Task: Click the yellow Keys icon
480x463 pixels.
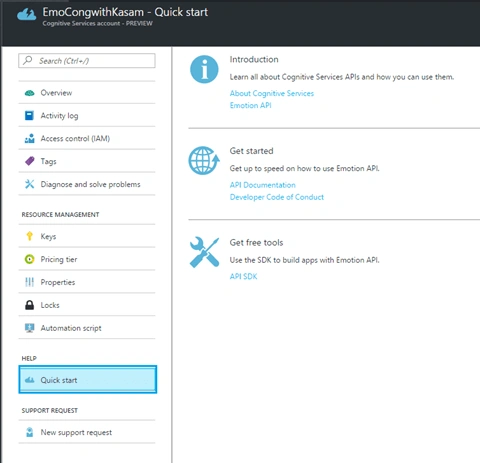Action: (x=29, y=236)
